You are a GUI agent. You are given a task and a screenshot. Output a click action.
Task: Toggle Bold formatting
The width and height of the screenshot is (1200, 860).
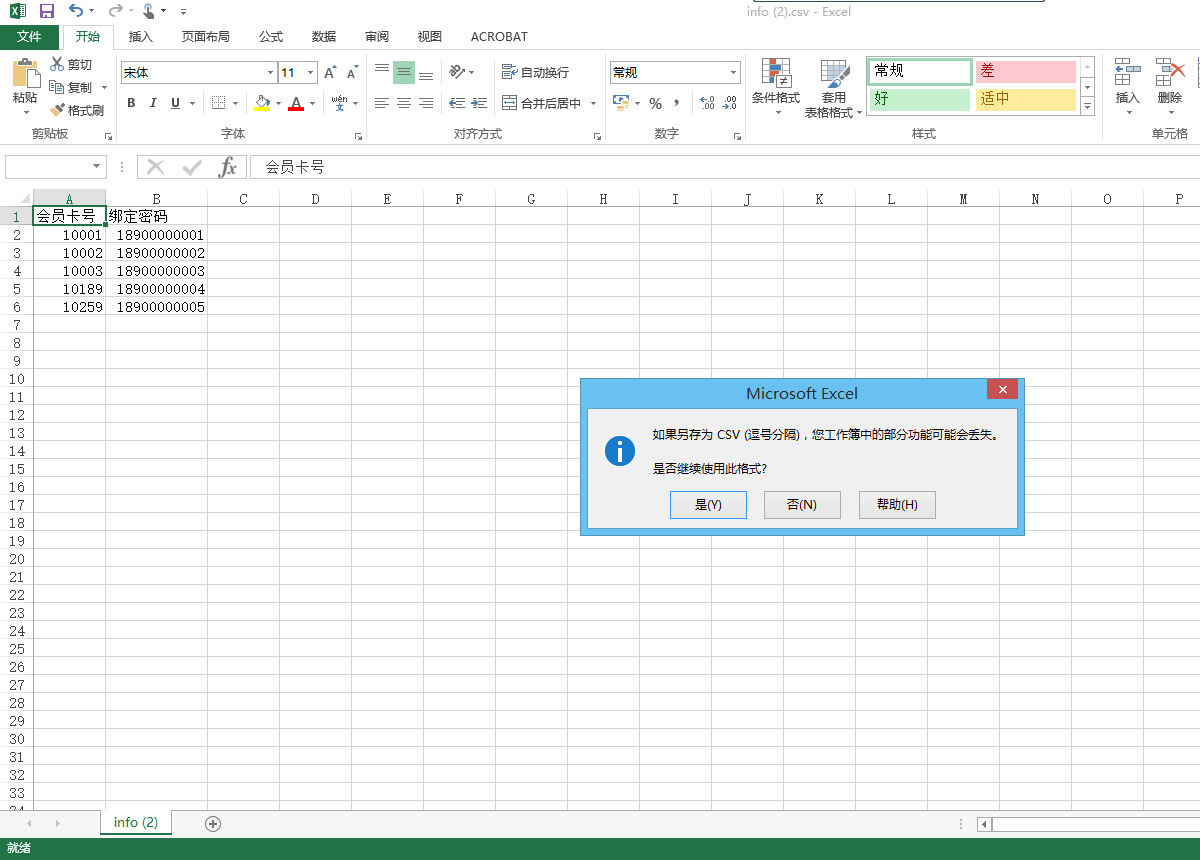pos(131,103)
